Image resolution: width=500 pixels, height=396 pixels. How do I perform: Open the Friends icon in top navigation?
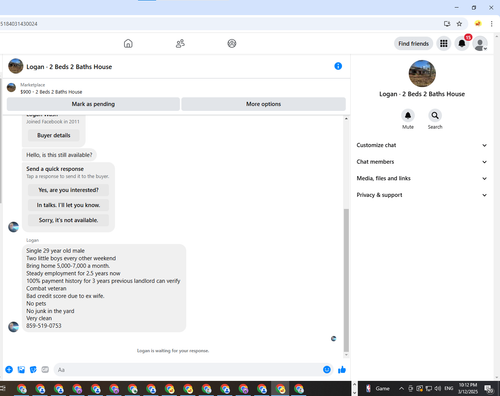click(180, 43)
